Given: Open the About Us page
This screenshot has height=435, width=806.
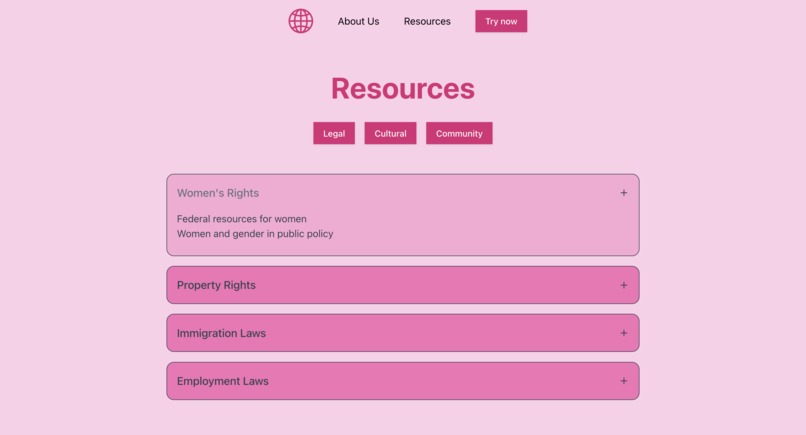Looking at the screenshot, I should 358,21.
